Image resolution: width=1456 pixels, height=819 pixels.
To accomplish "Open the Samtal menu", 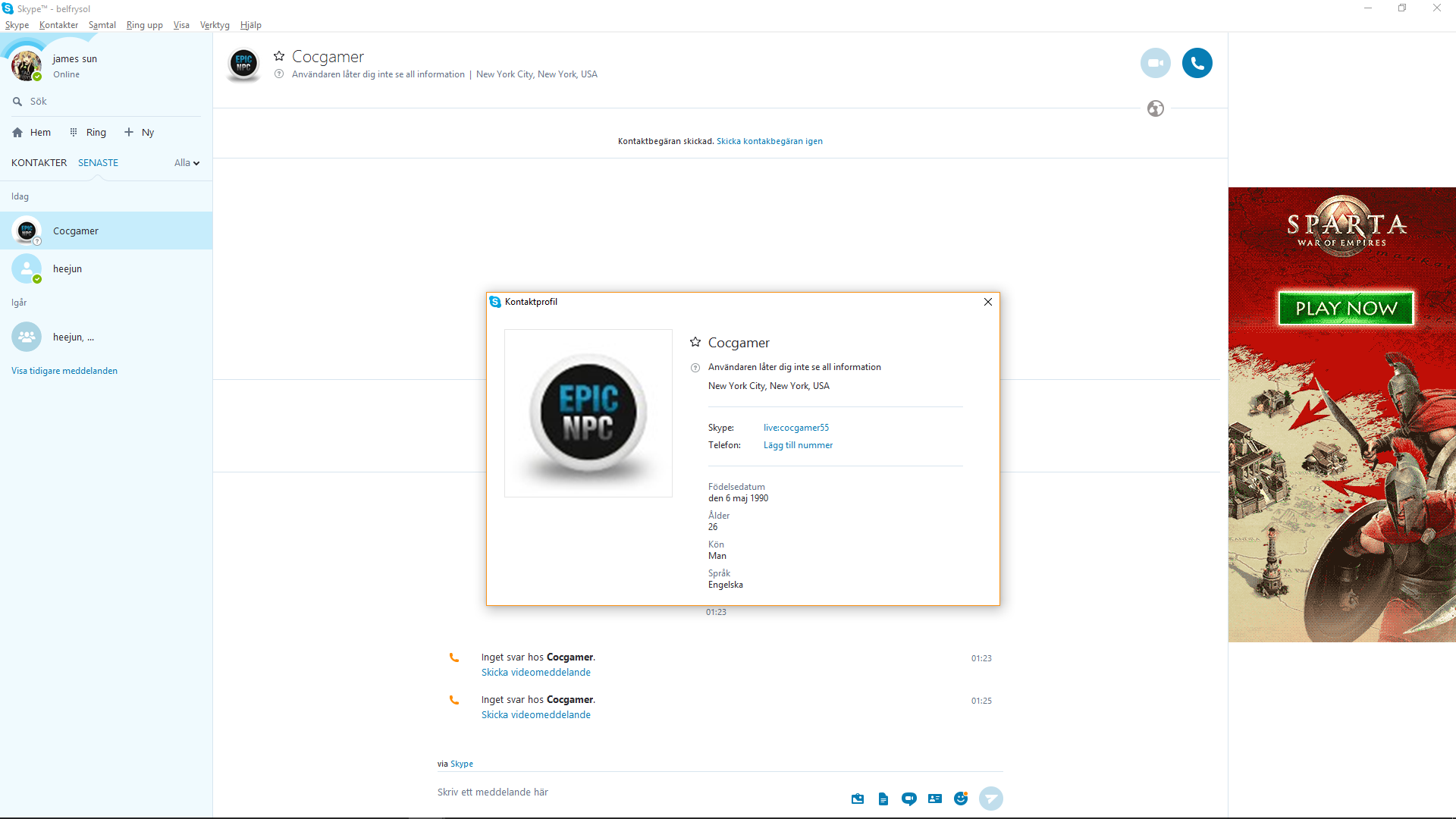I will (102, 25).
